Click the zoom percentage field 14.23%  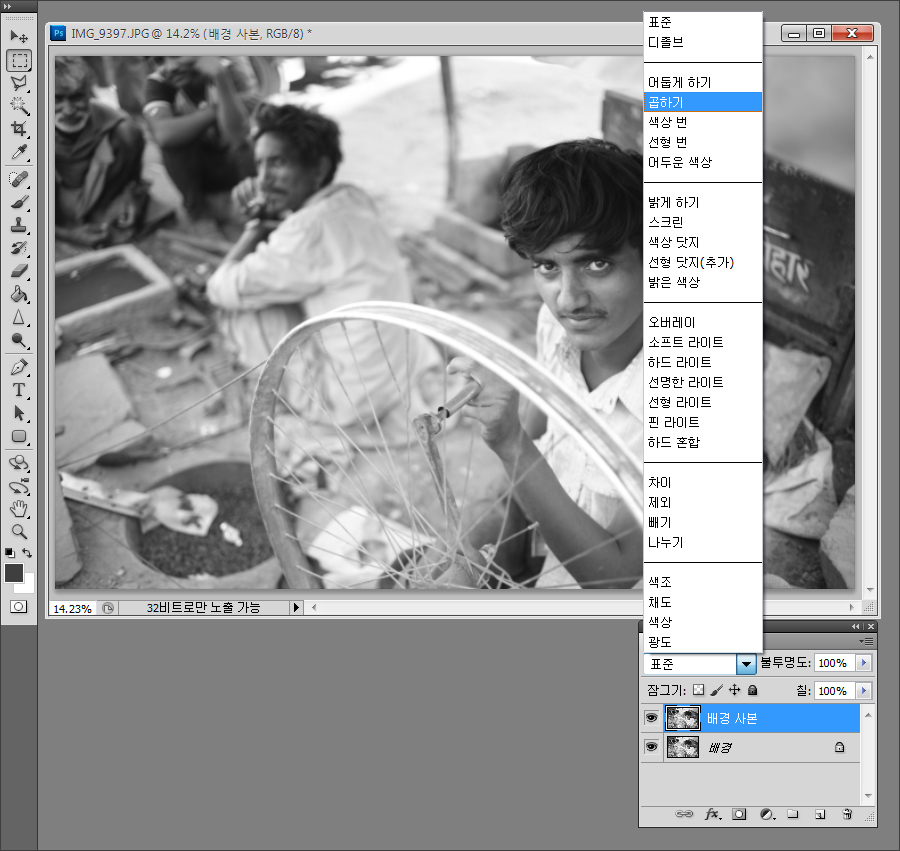point(72,608)
